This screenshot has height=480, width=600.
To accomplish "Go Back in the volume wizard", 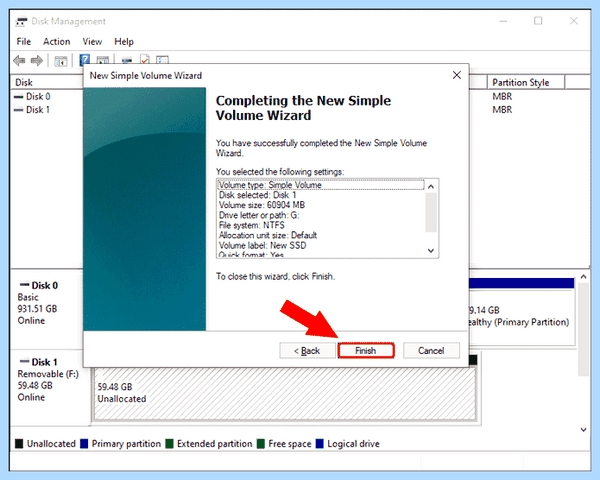I will tap(307, 351).
